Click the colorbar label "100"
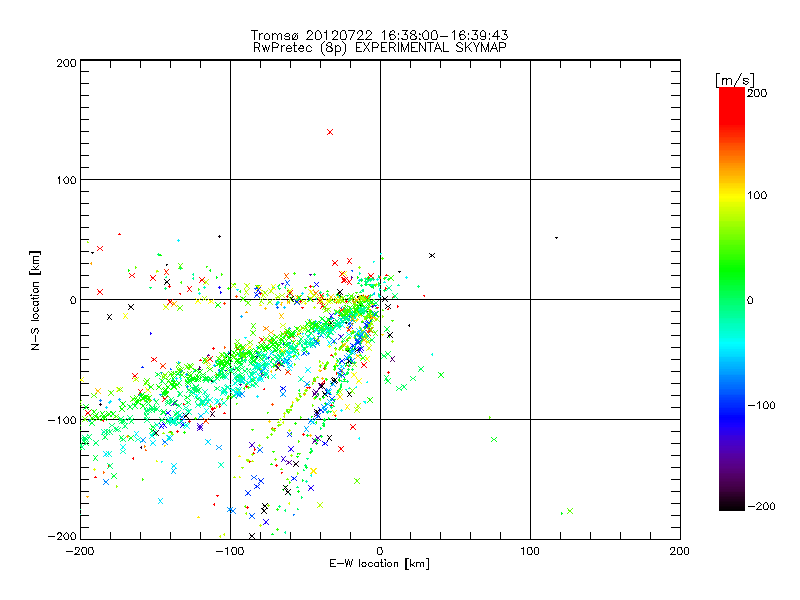 point(757,195)
